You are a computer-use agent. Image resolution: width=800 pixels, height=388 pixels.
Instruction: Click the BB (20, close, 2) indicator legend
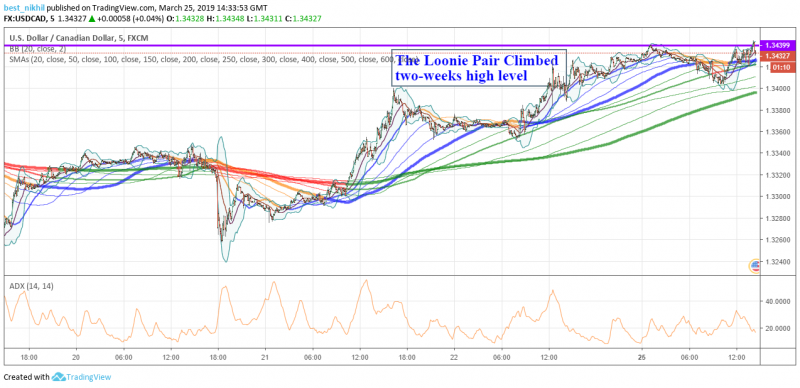coord(37,48)
